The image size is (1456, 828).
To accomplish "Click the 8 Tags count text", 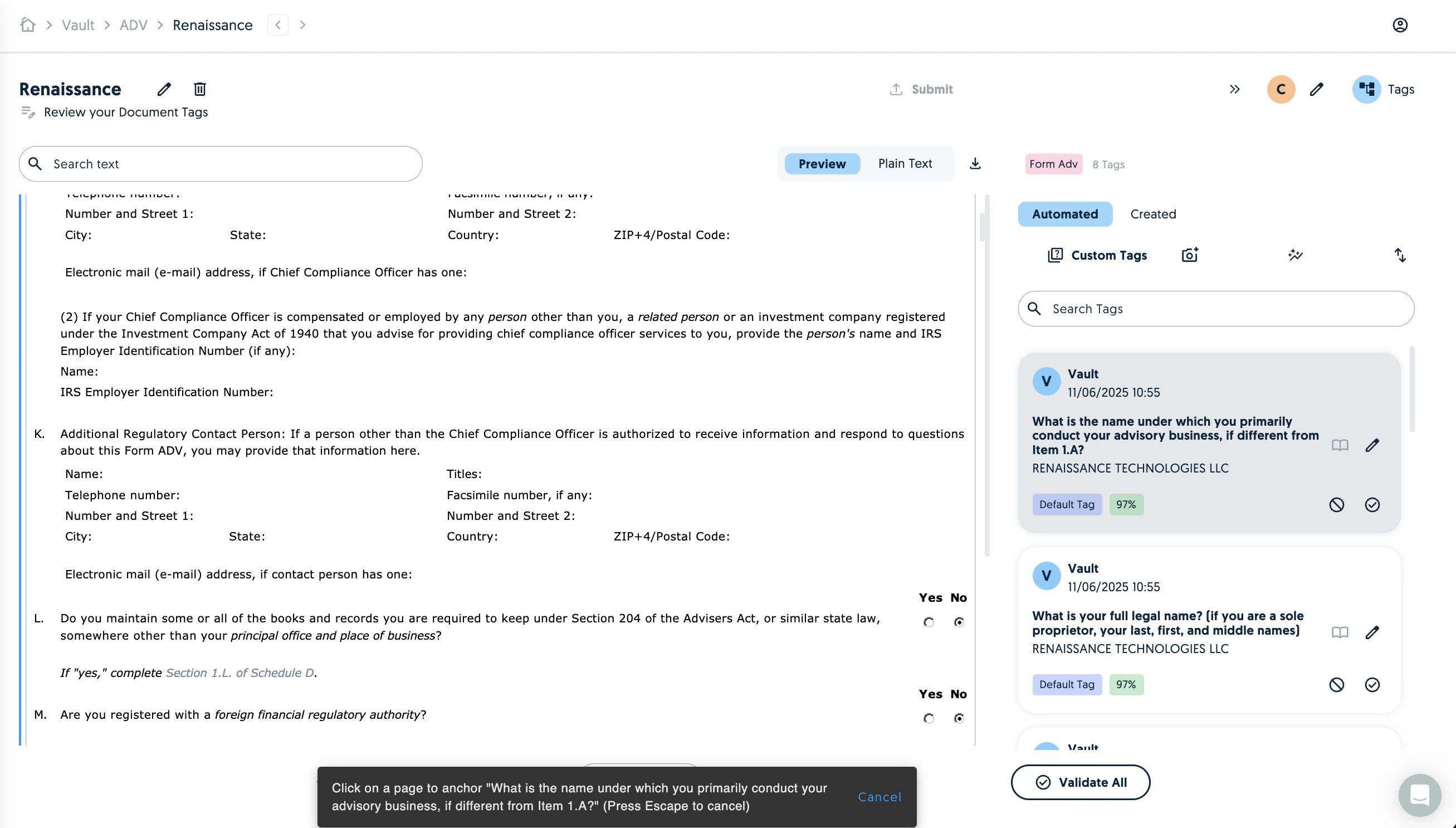I will [x=1108, y=164].
